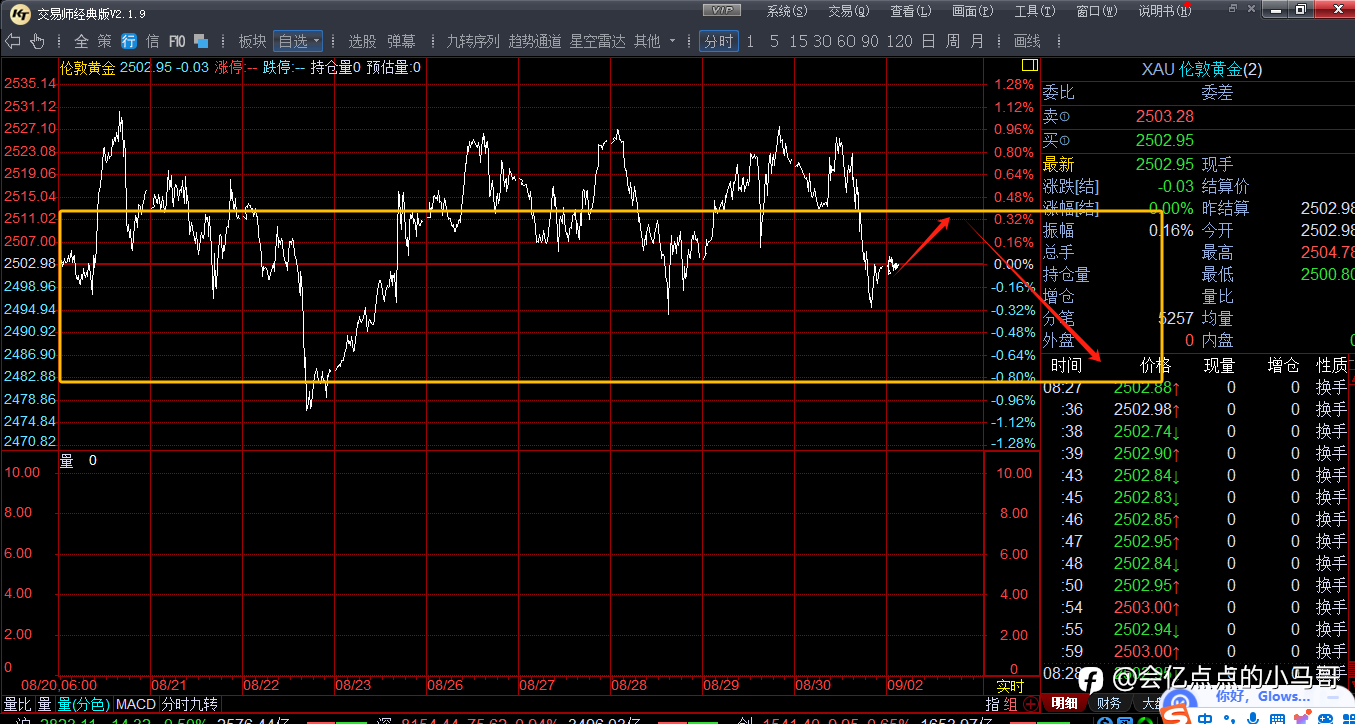Click the blue overlapping windows icon
Viewport: 1355px width, 724px height.
point(201,41)
